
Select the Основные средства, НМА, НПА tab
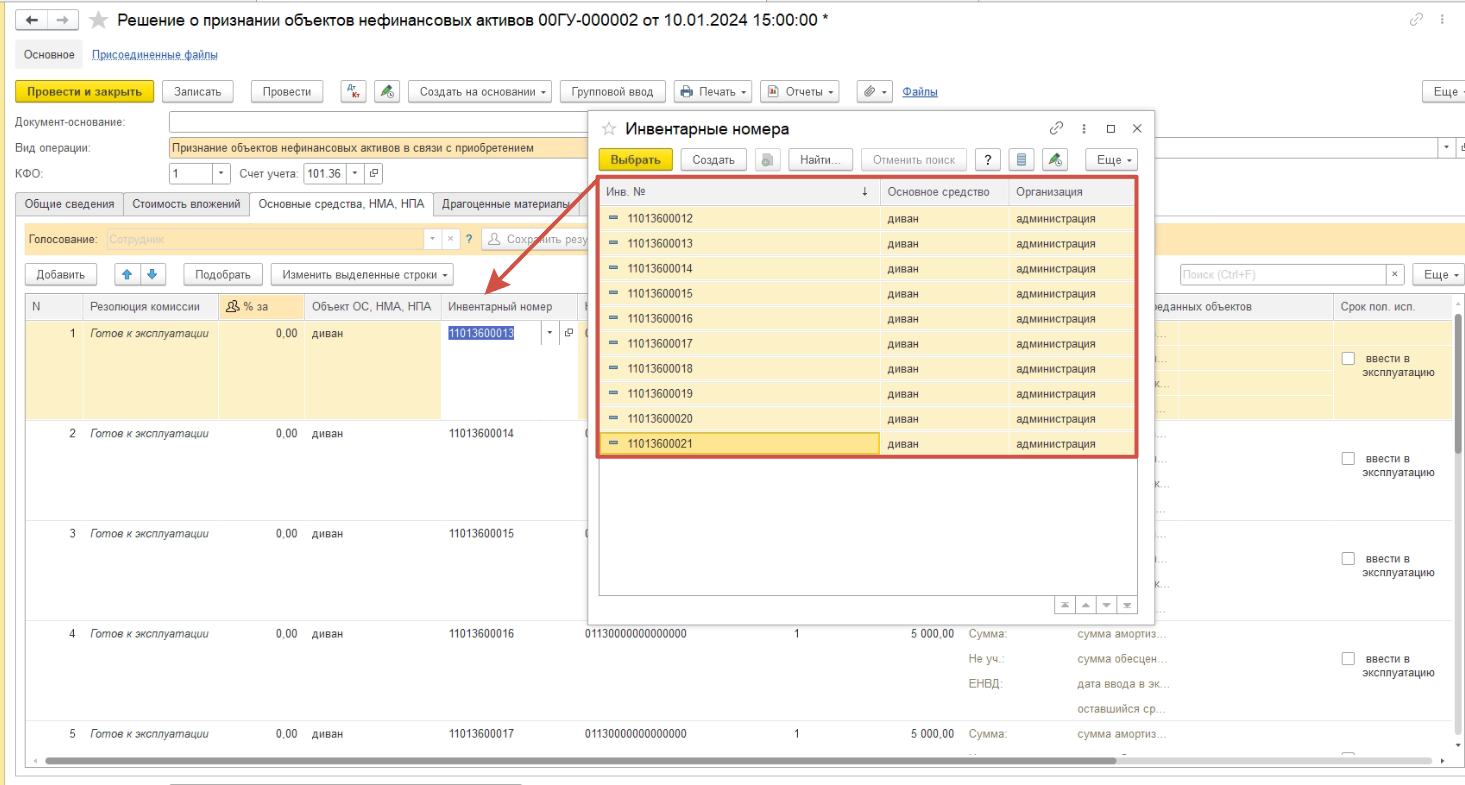pyautogui.click(x=341, y=204)
